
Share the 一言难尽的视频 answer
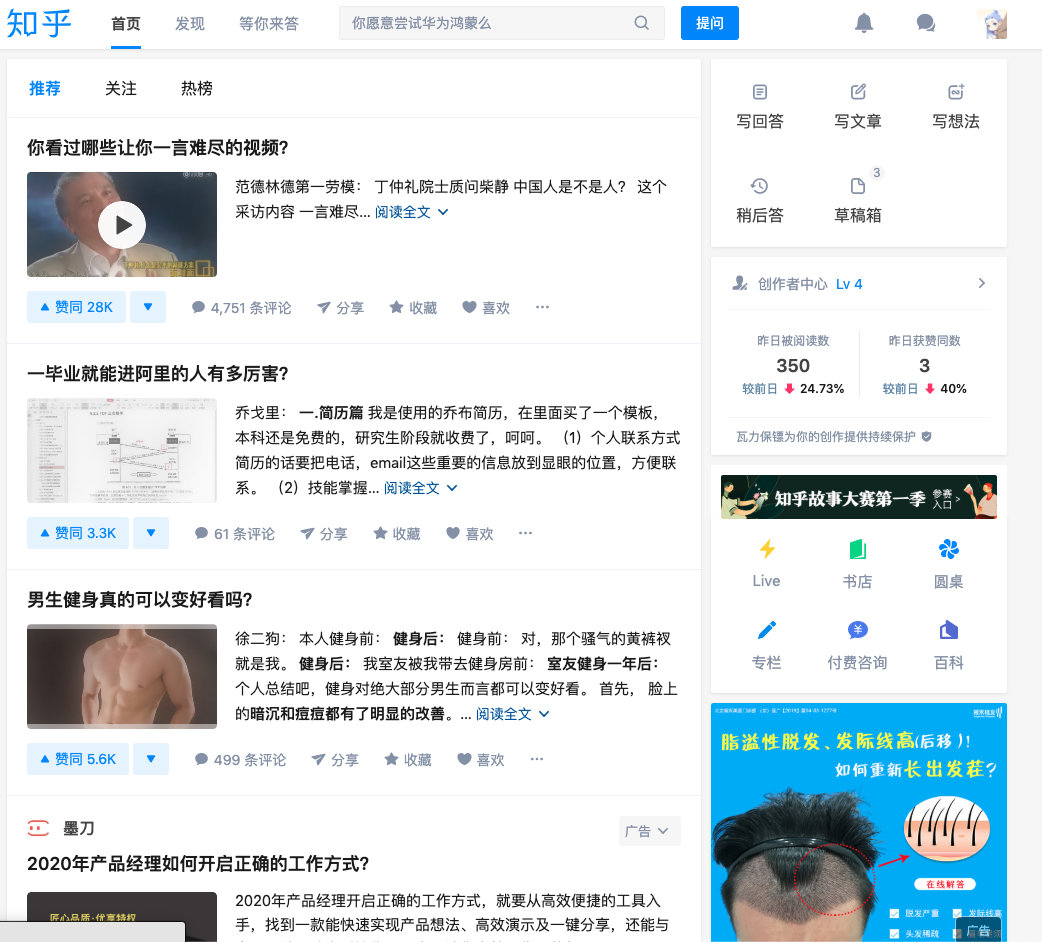(x=340, y=308)
